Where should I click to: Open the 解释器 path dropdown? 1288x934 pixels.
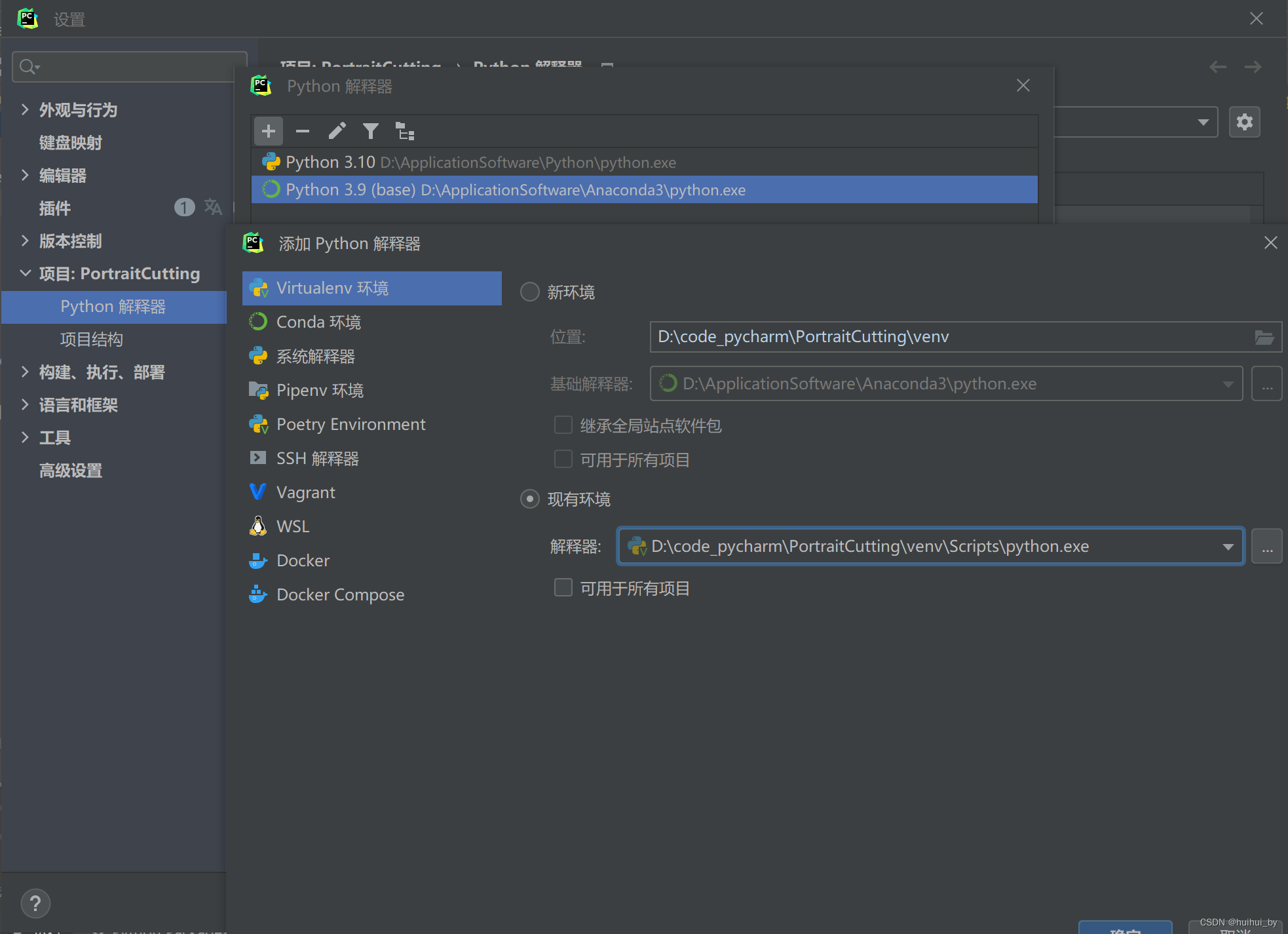pyautogui.click(x=1228, y=547)
